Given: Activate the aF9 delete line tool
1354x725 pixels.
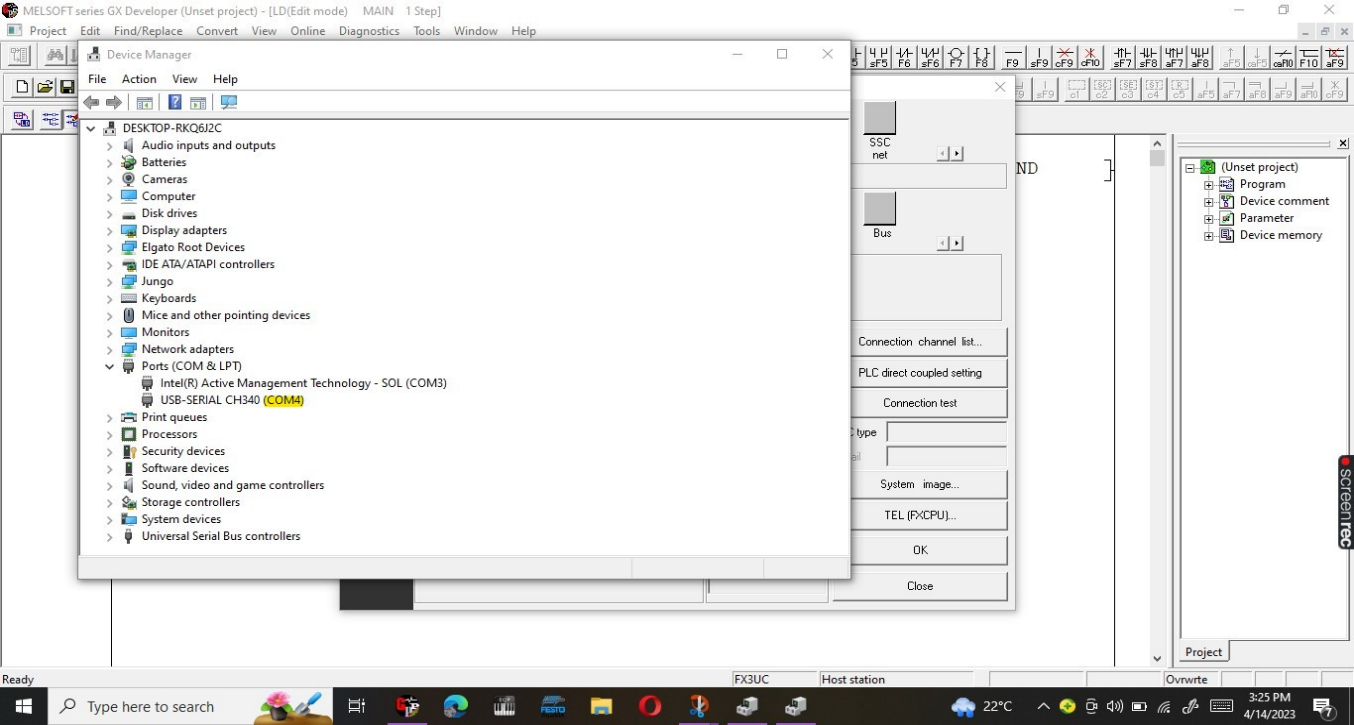Looking at the screenshot, I should [x=1335, y=56].
